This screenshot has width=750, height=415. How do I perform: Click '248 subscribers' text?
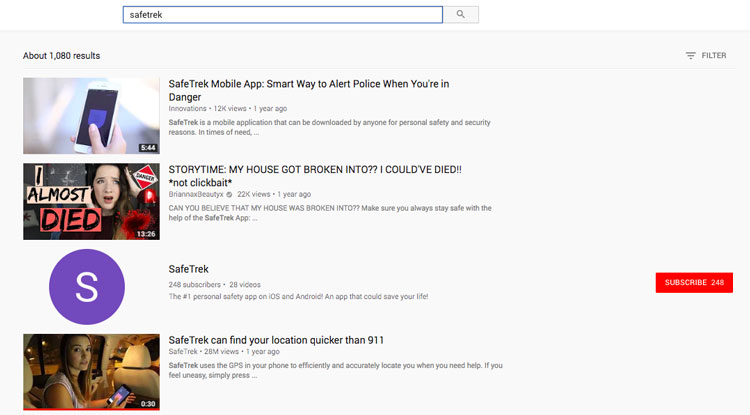(x=195, y=284)
